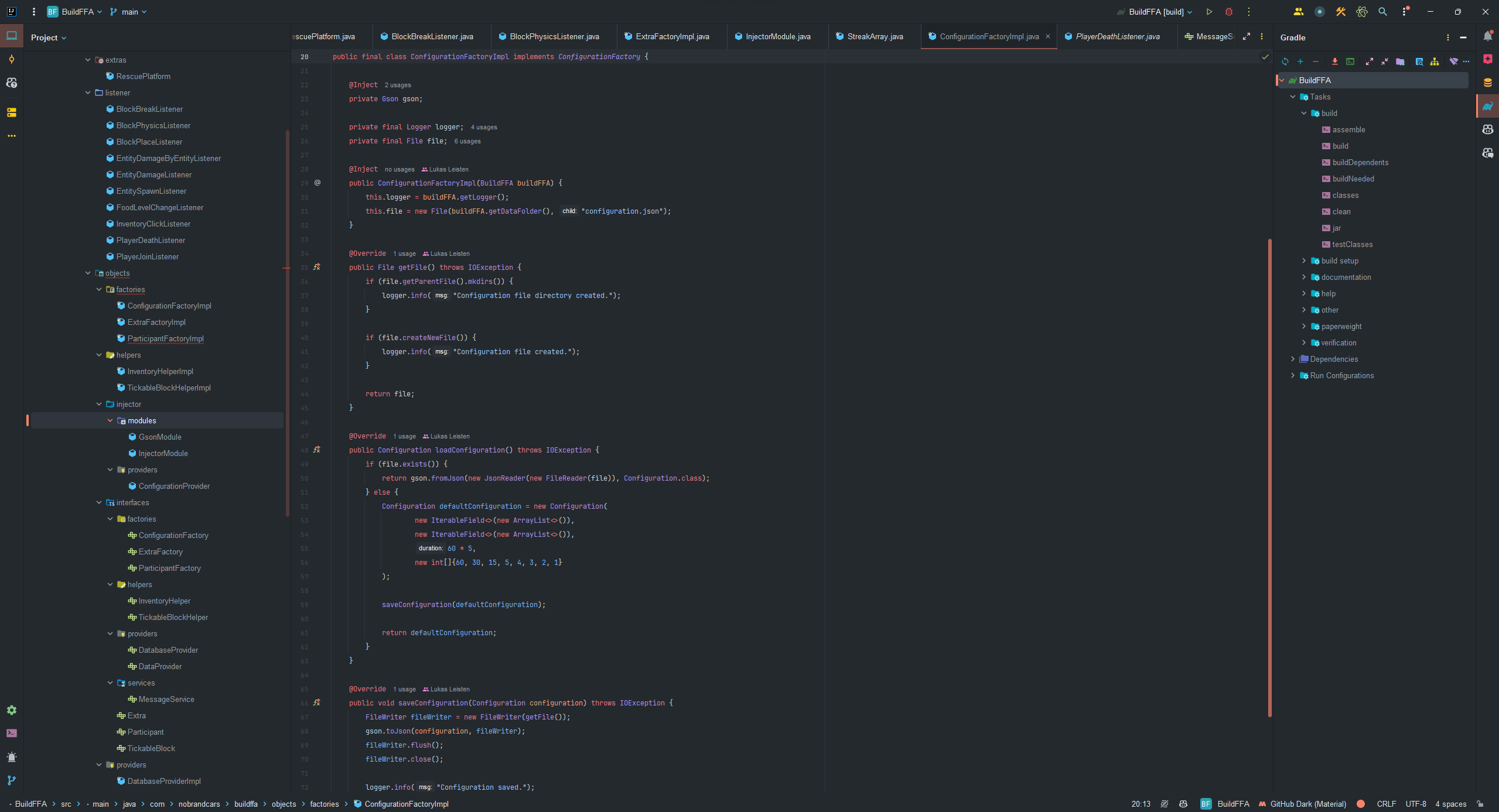
Task: Switch to the InjectorModule.java tab
Action: tap(777, 36)
